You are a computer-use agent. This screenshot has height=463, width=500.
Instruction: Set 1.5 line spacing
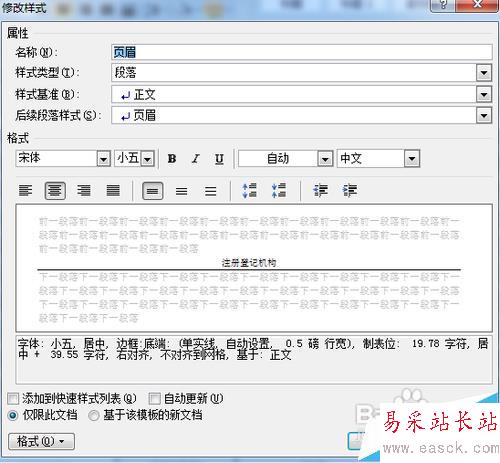pos(182,191)
